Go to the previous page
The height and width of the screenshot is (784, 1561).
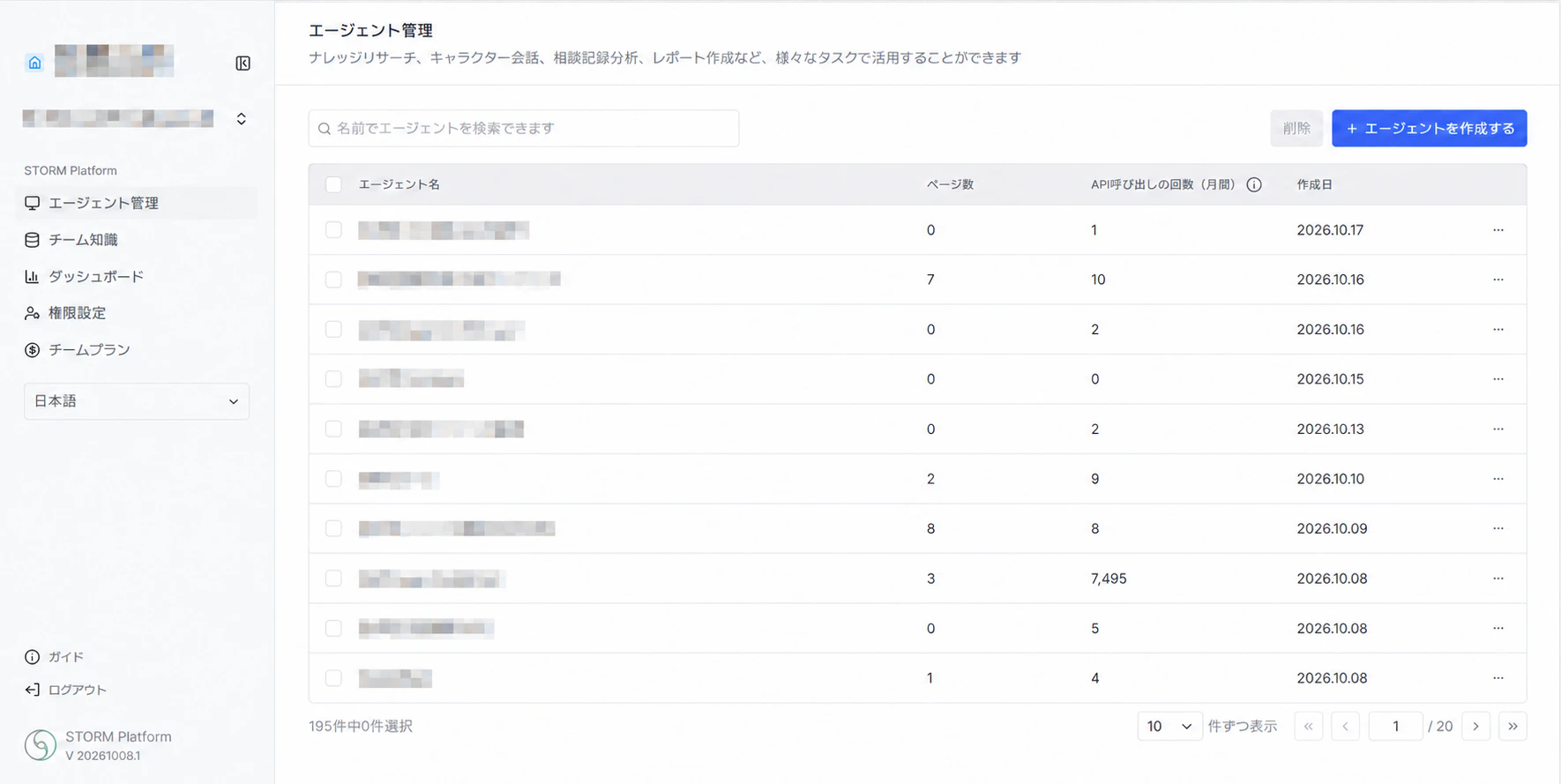point(1345,727)
